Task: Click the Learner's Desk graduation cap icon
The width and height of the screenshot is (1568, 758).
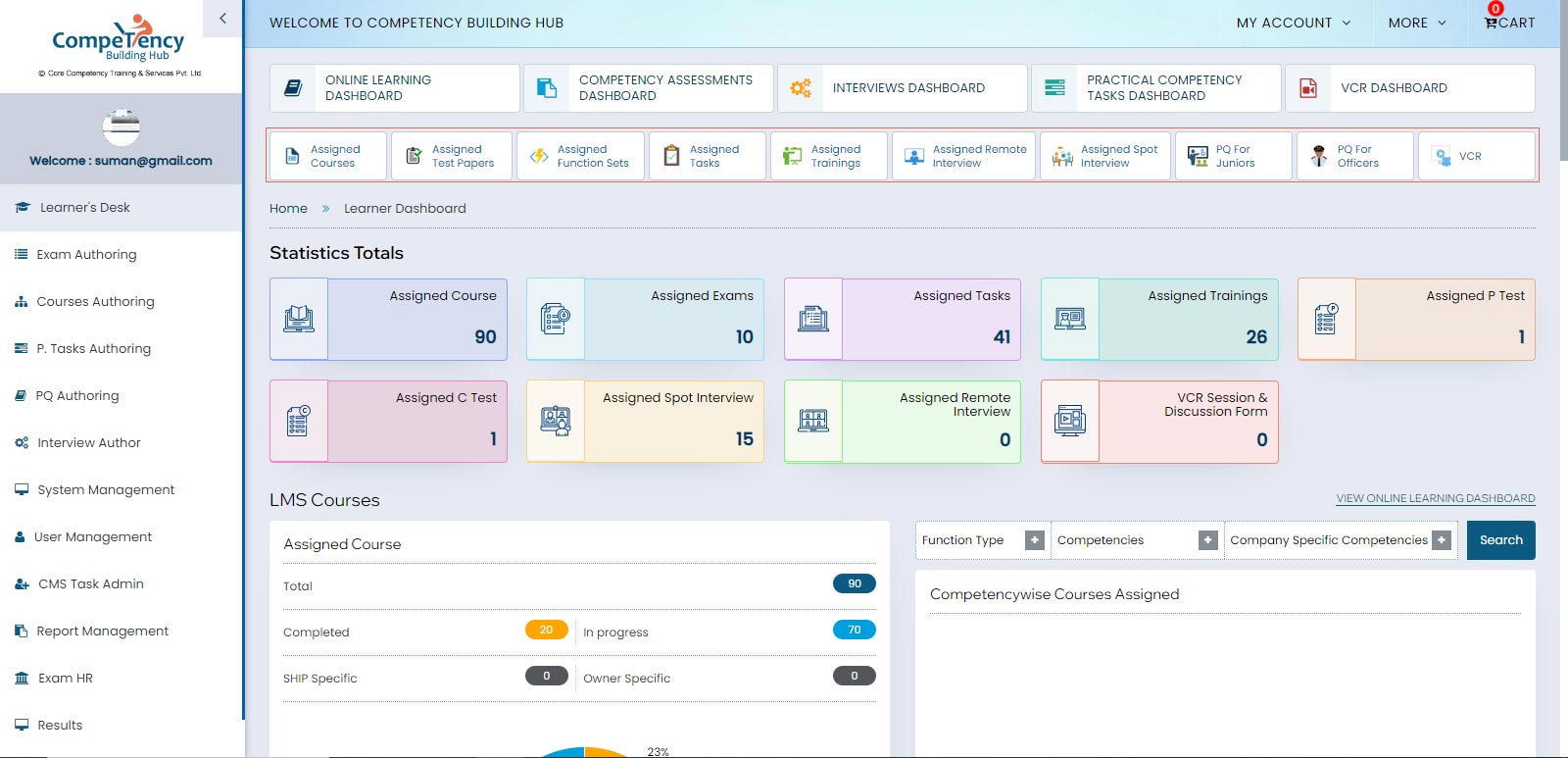Action: [x=23, y=208]
